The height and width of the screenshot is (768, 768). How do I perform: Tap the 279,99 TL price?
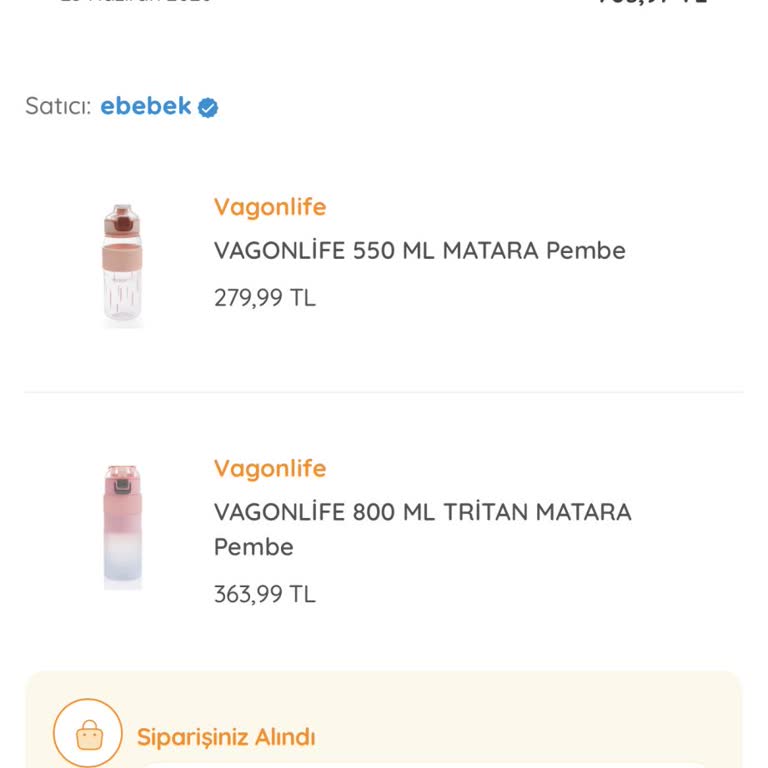point(264,298)
